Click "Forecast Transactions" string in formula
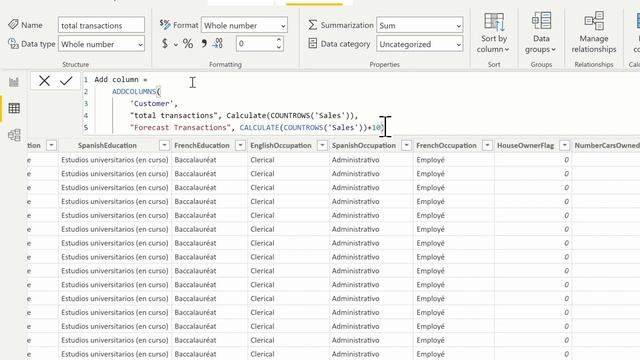640x360 pixels. click(x=180, y=127)
